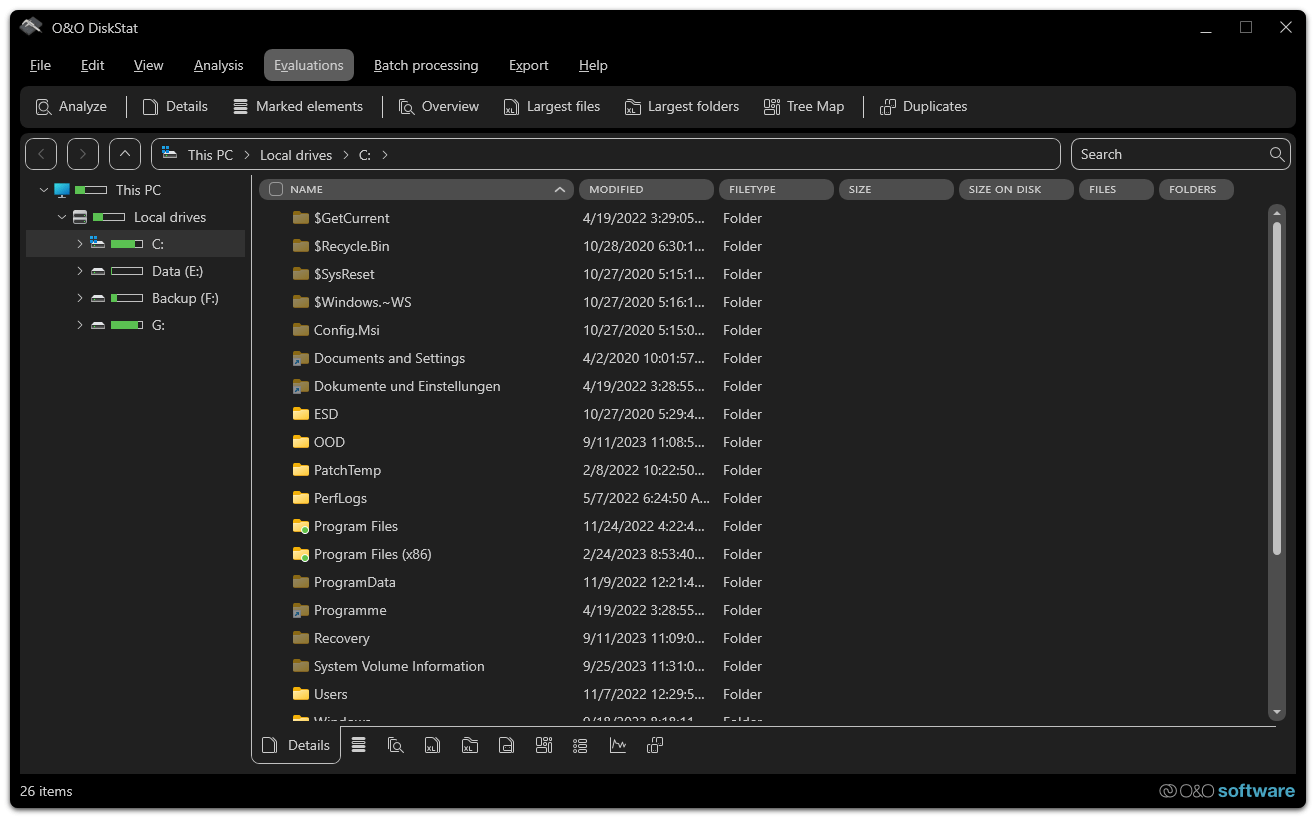
Task: Open the tree map grid icon bottom tab
Action: (x=544, y=745)
